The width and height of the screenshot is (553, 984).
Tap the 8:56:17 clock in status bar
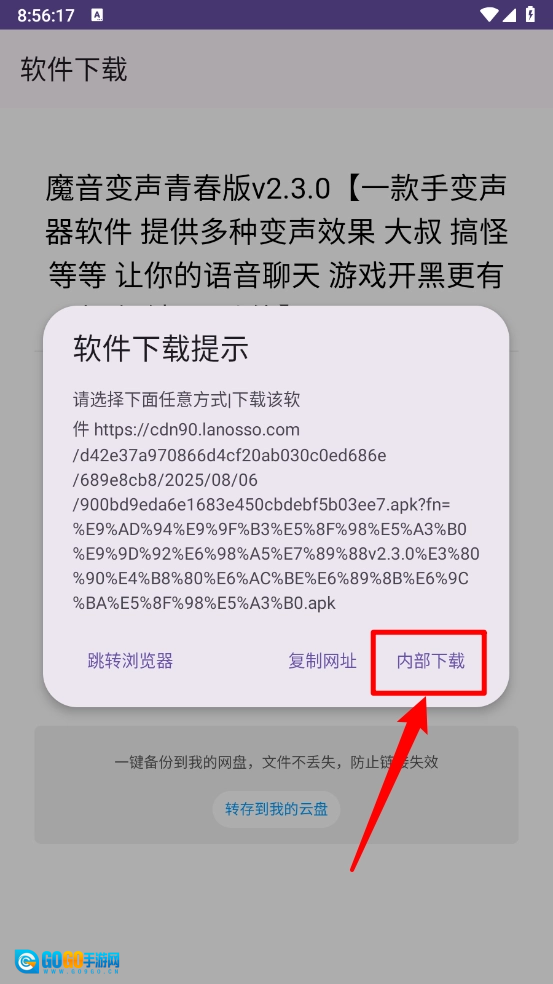46,15
